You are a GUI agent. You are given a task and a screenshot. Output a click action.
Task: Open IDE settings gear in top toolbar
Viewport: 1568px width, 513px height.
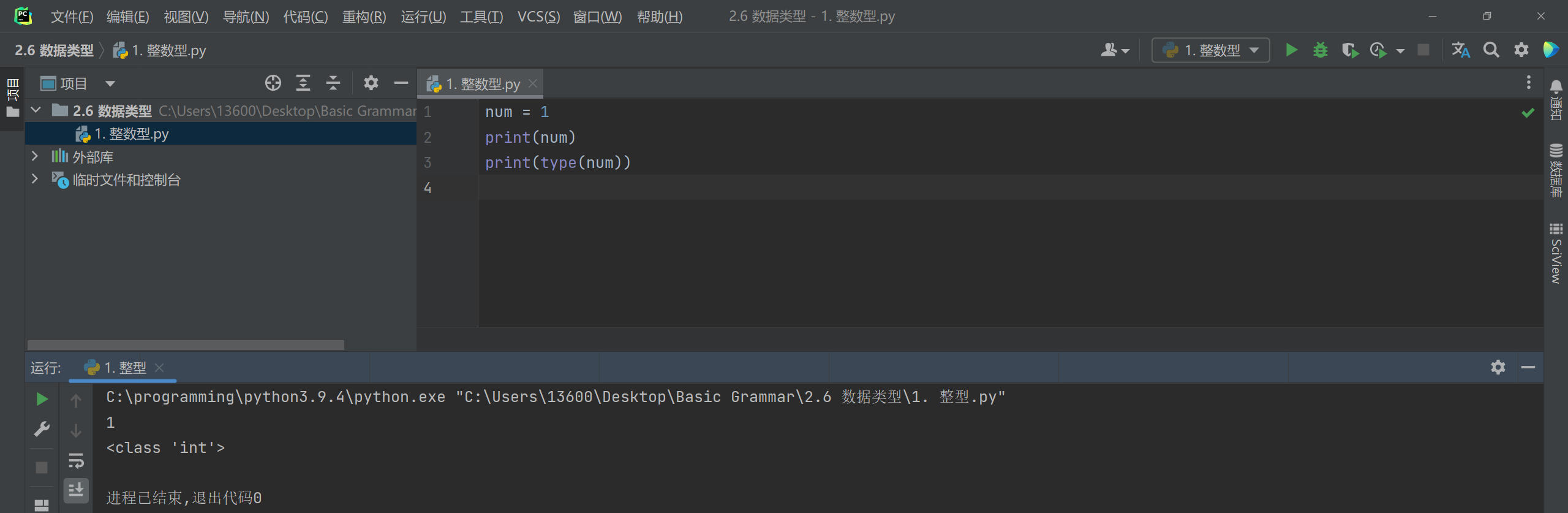[x=1521, y=50]
